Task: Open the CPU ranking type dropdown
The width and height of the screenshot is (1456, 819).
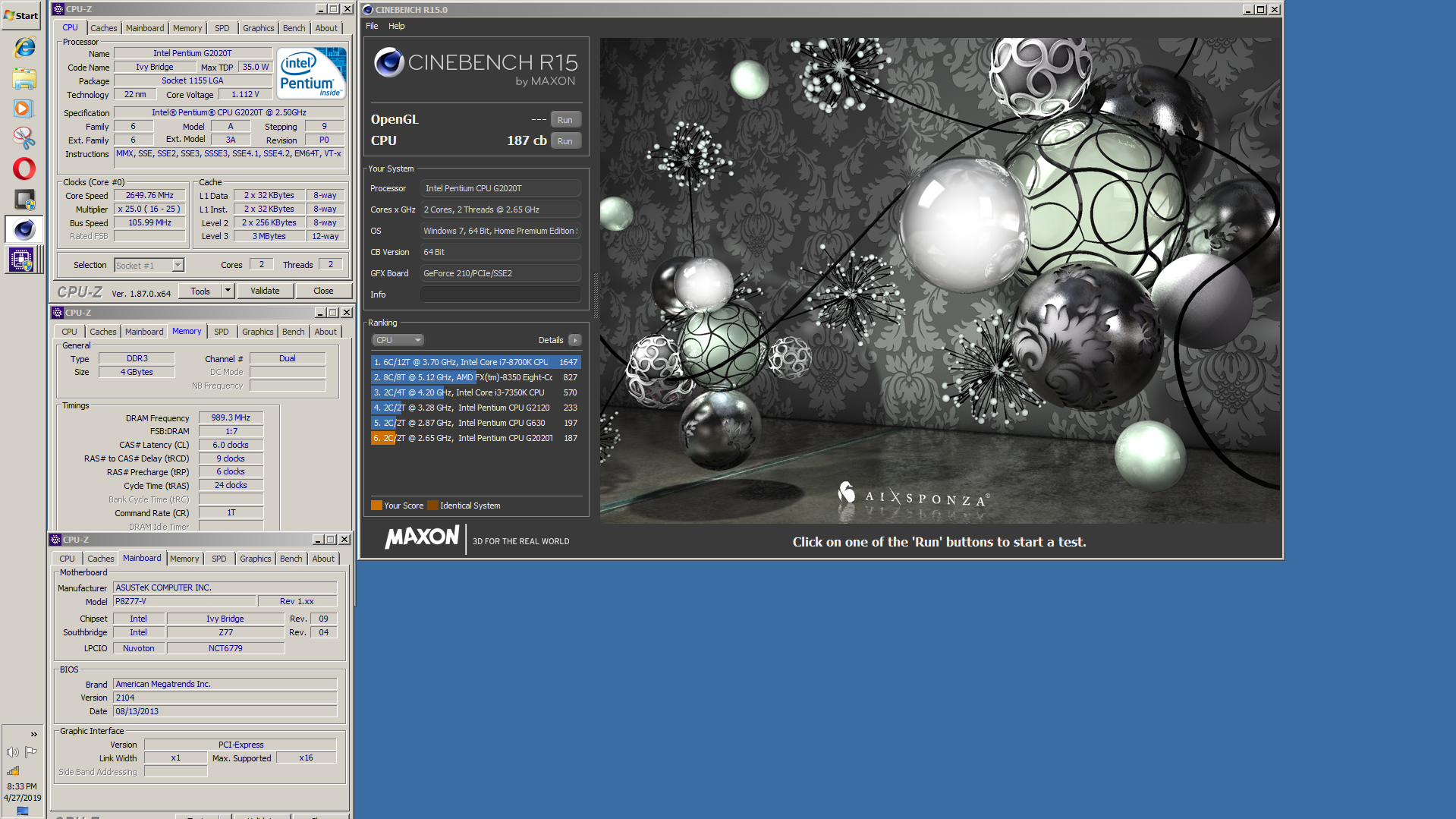Action: (x=398, y=340)
